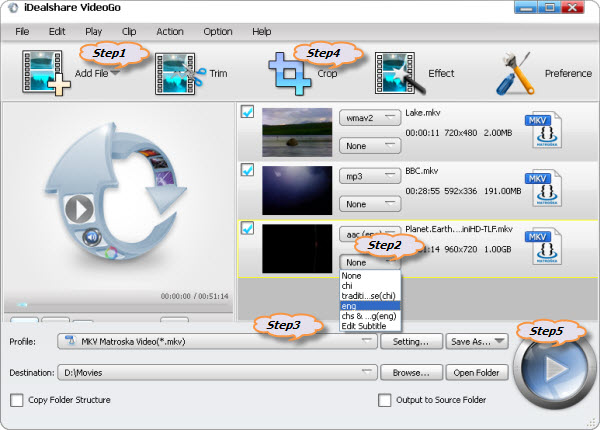Click the 00:00:00 / 00:51:14 time display
The image size is (600, 430).
click(x=194, y=296)
